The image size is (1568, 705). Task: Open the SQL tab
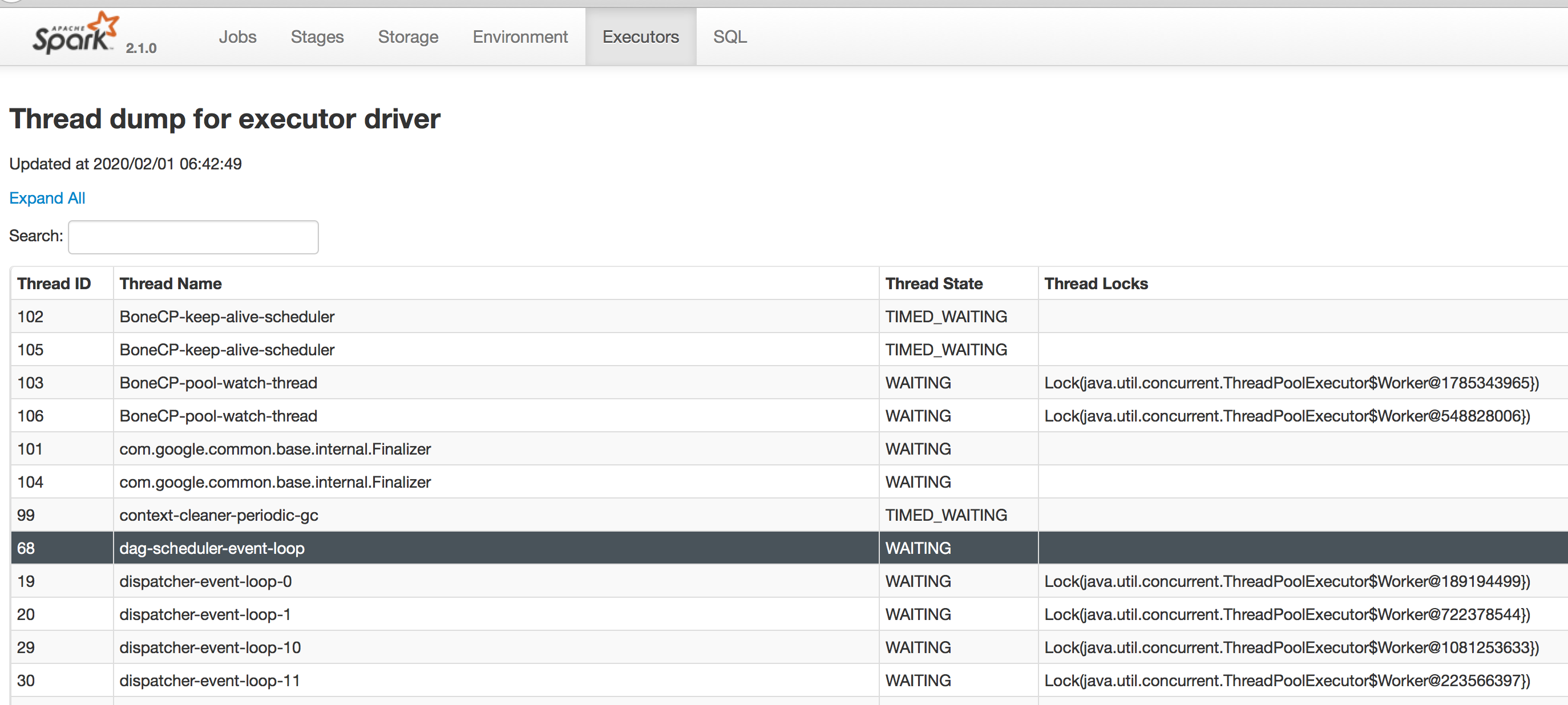729,37
